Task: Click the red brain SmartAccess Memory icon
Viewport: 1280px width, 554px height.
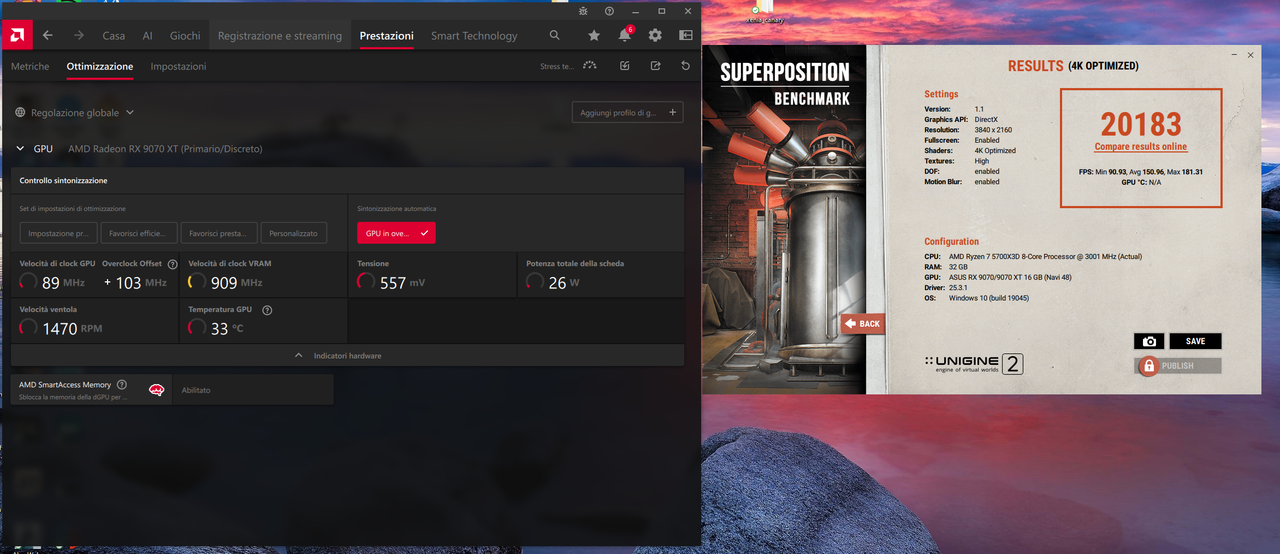Action: (156, 390)
